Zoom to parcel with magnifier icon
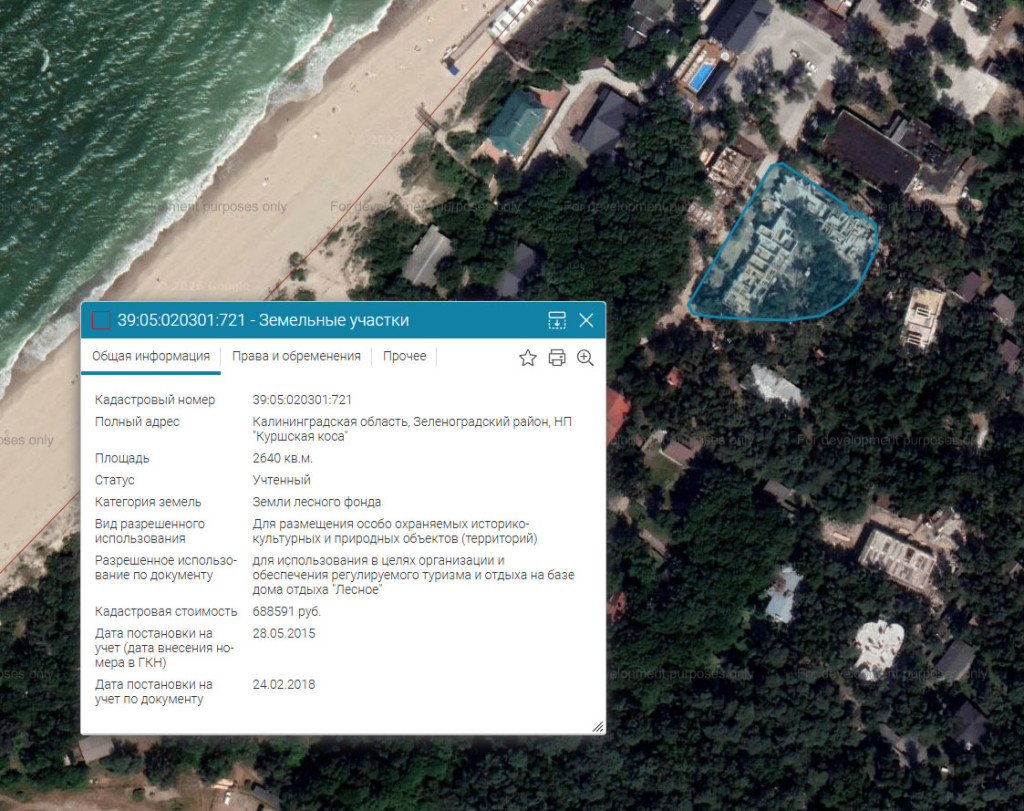Viewport: 1024px width, 811px height. coord(585,358)
